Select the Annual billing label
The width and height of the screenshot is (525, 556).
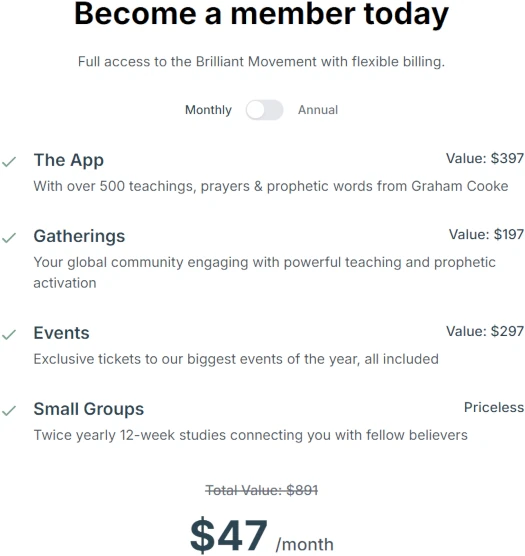pyautogui.click(x=318, y=110)
